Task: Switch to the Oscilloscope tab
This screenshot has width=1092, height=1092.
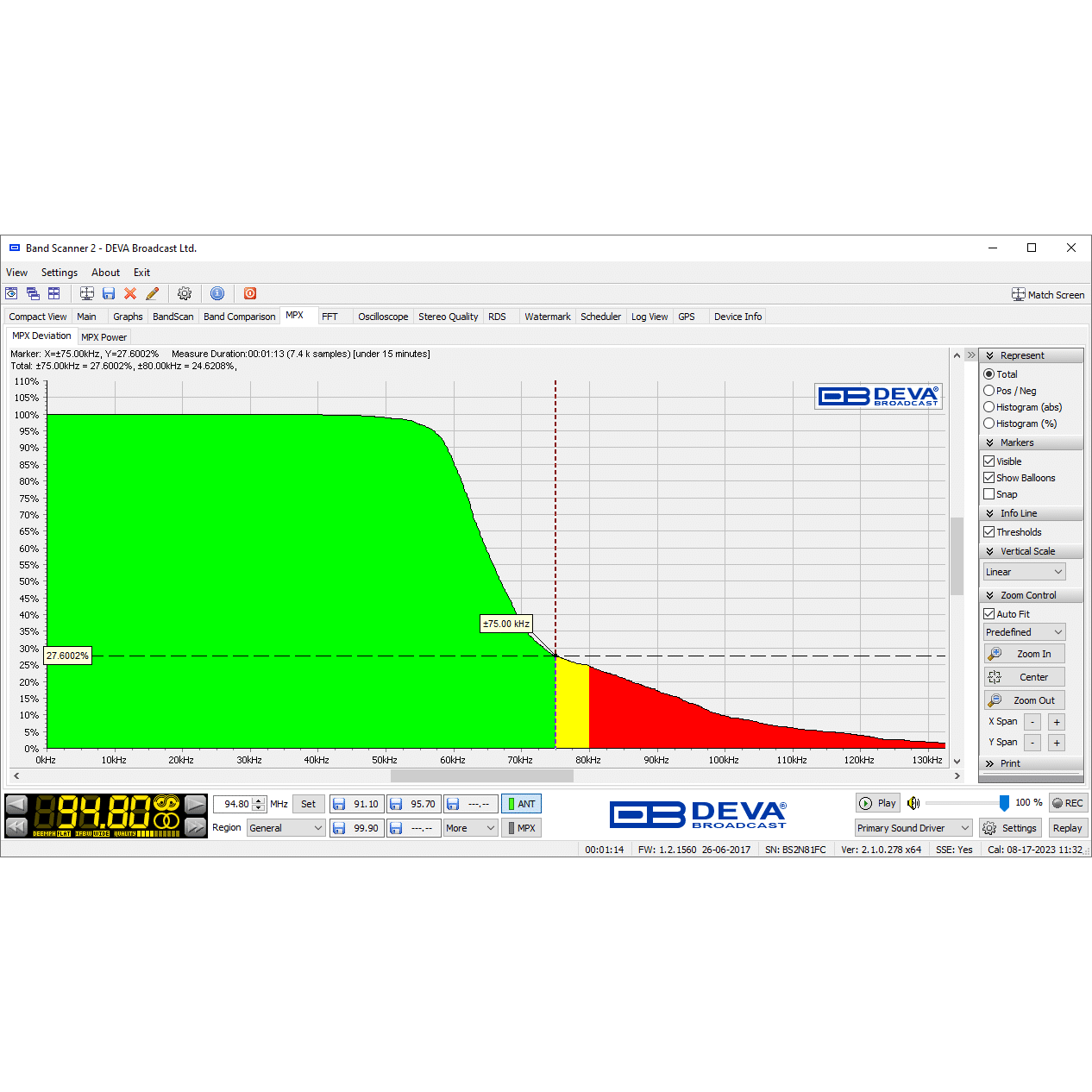Action: click(x=383, y=317)
